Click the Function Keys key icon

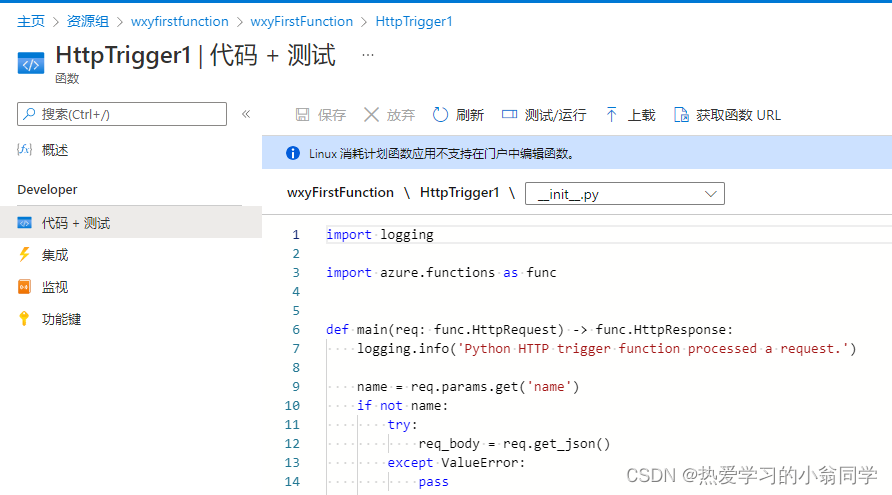[x=24, y=319]
